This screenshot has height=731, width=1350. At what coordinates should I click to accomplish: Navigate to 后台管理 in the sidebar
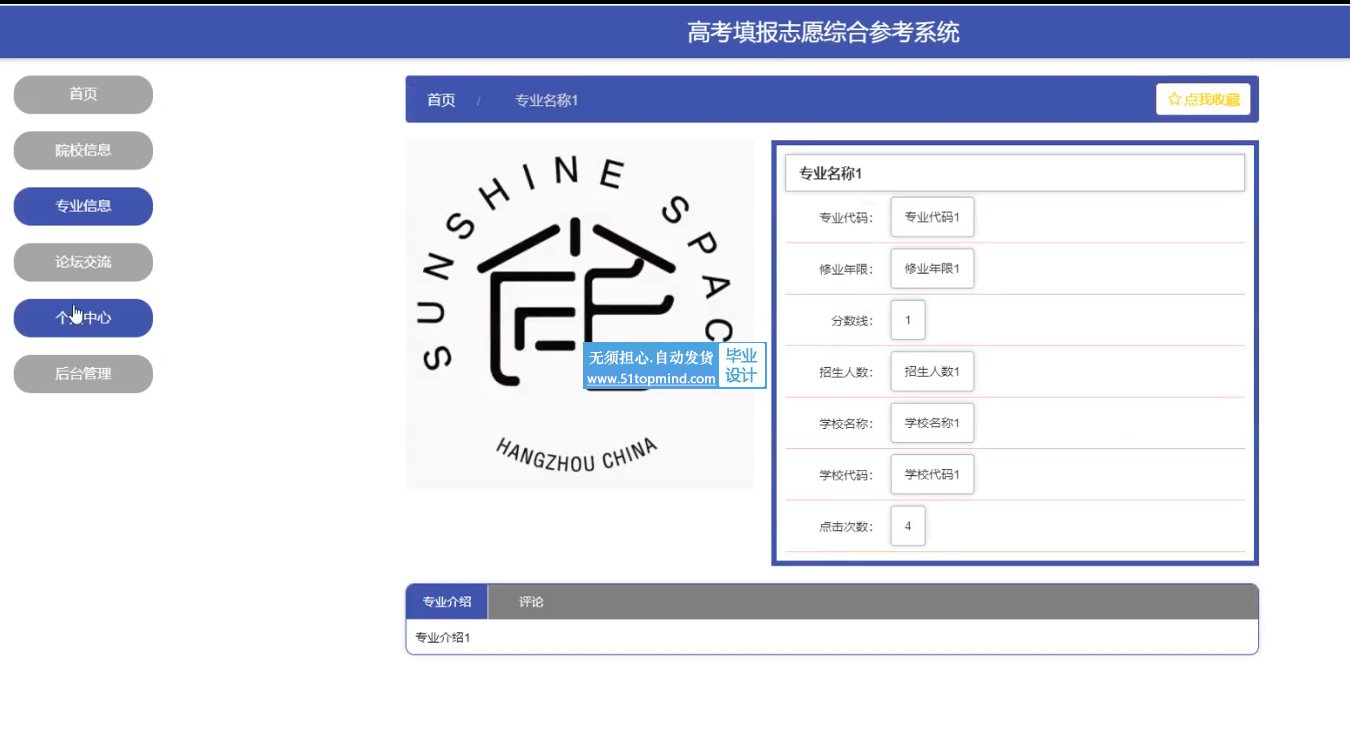coord(83,374)
